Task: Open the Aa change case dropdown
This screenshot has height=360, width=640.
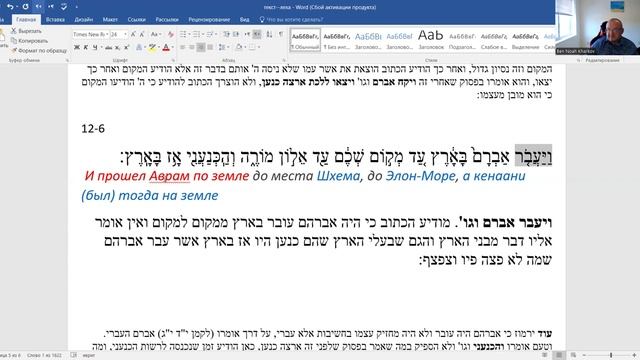Action: [x=156, y=34]
